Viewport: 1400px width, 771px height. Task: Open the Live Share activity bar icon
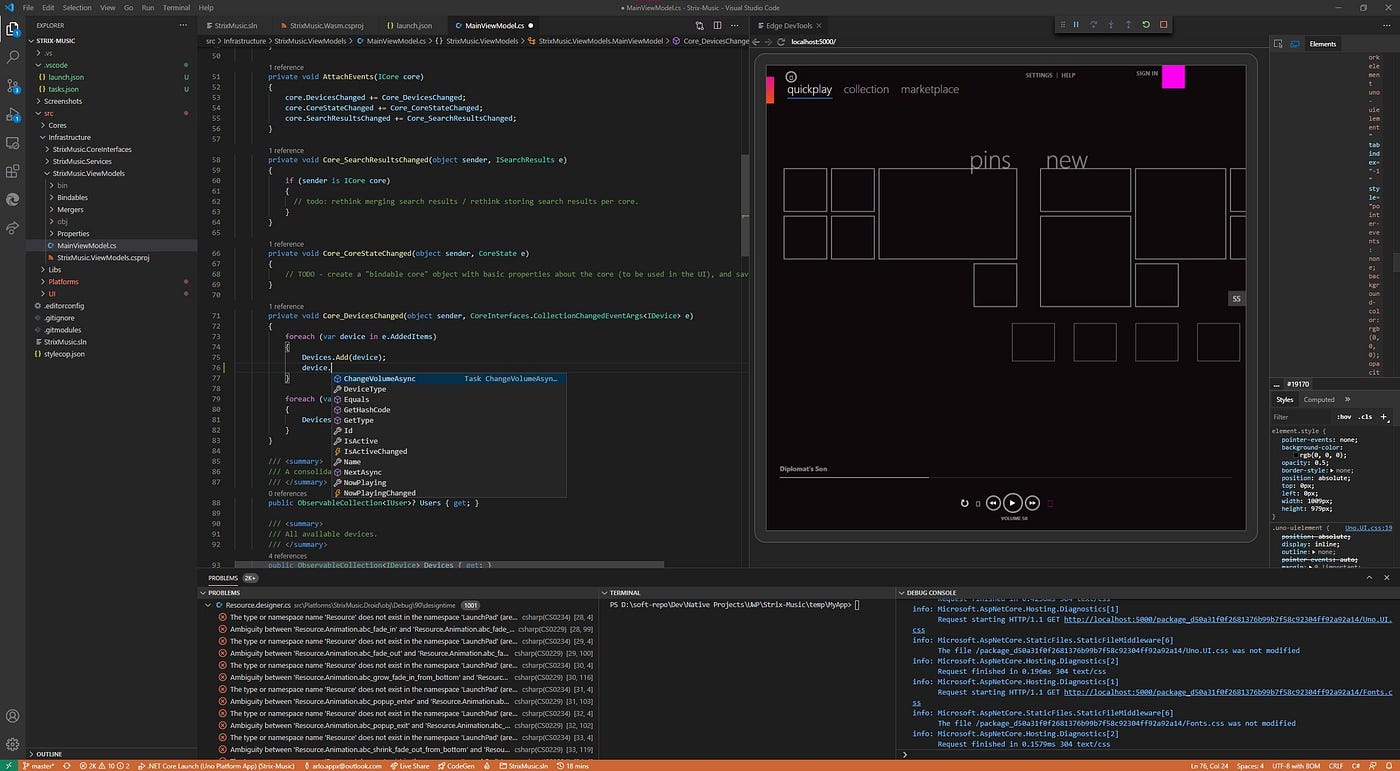[13, 228]
